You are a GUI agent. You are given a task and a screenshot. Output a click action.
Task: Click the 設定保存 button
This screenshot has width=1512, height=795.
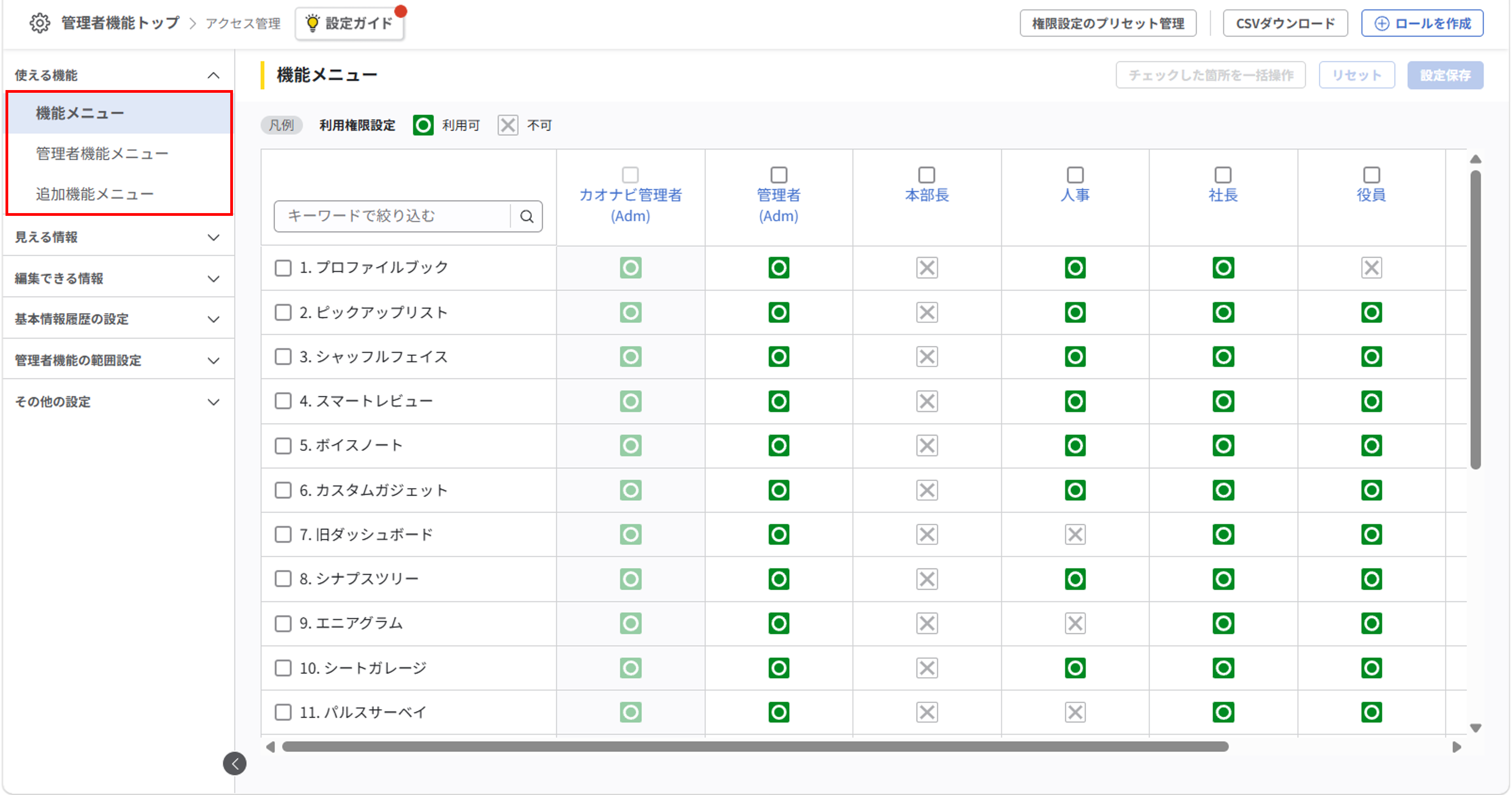coord(1445,75)
